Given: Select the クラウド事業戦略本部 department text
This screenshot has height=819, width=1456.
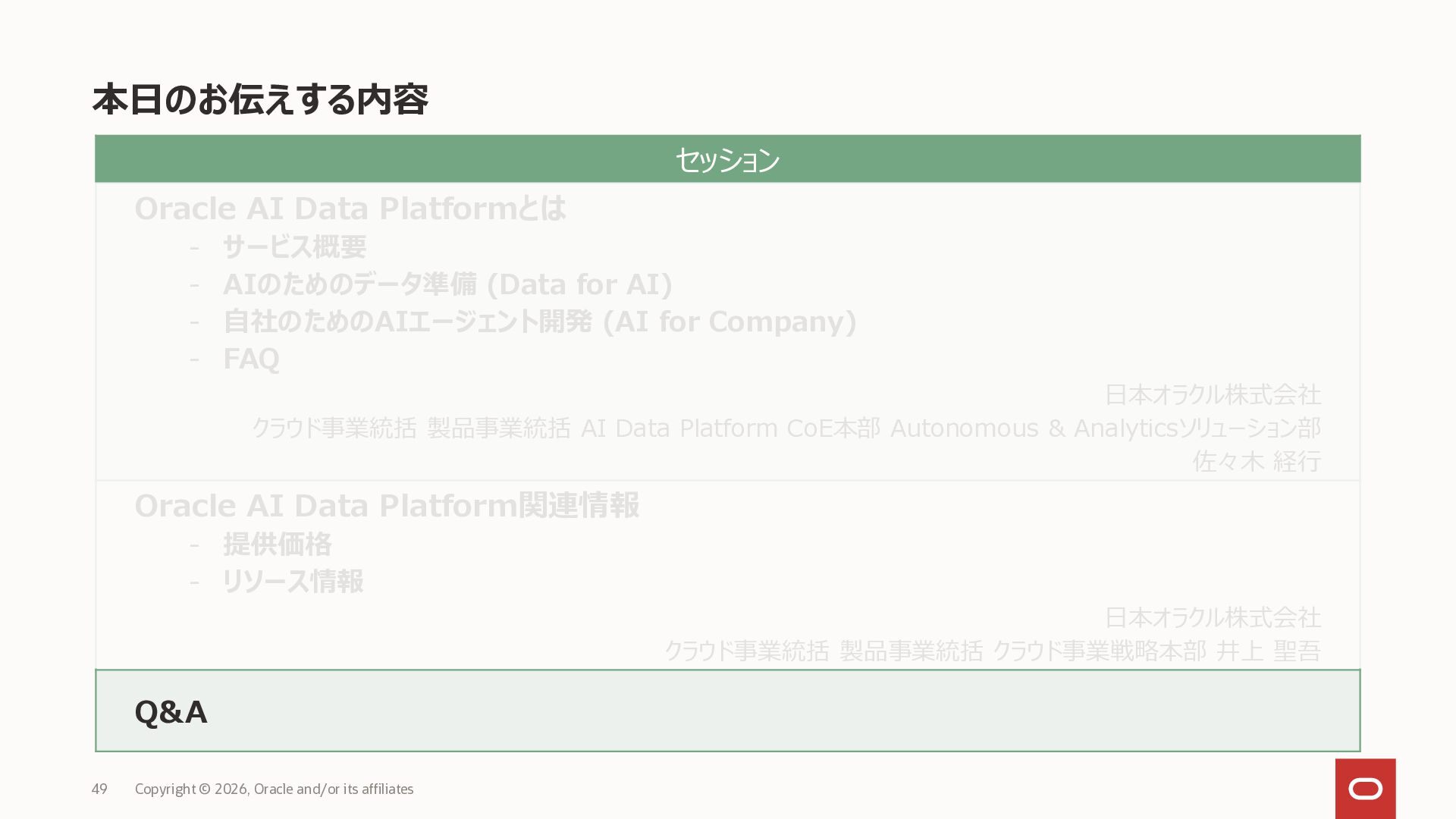Looking at the screenshot, I should 1099,651.
